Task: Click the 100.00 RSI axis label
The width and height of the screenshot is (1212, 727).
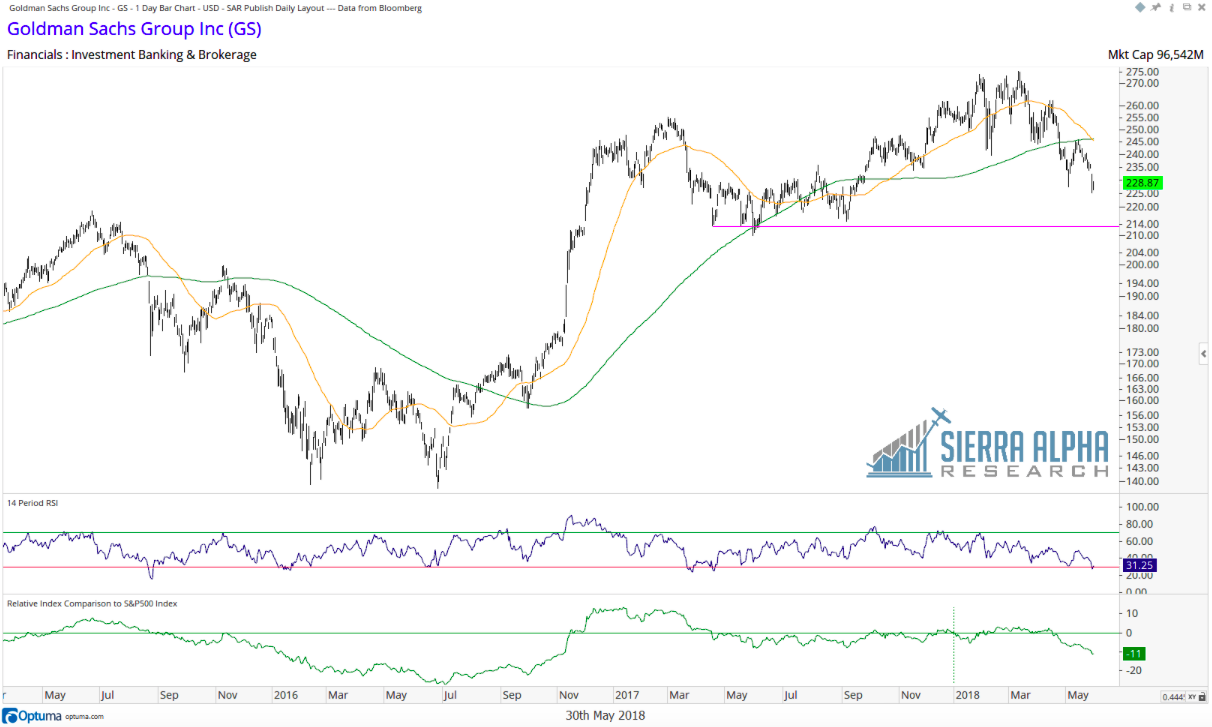Action: pyautogui.click(x=1143, y=508)
